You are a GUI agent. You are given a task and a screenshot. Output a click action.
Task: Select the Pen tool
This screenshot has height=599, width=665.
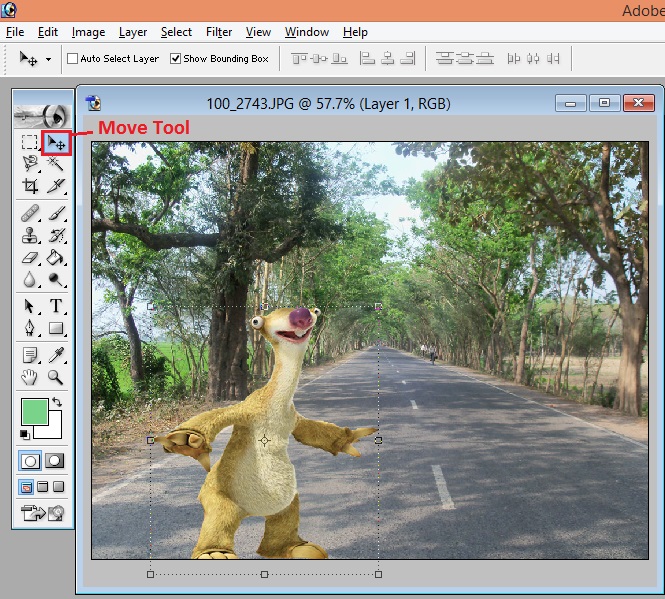coord(30,328)
